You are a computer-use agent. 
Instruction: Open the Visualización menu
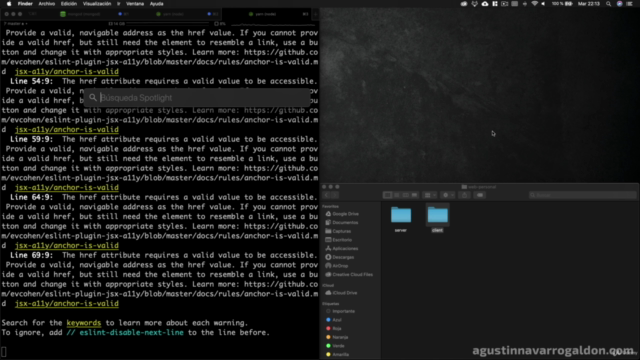pyautogui.click(x=97, y=4)
